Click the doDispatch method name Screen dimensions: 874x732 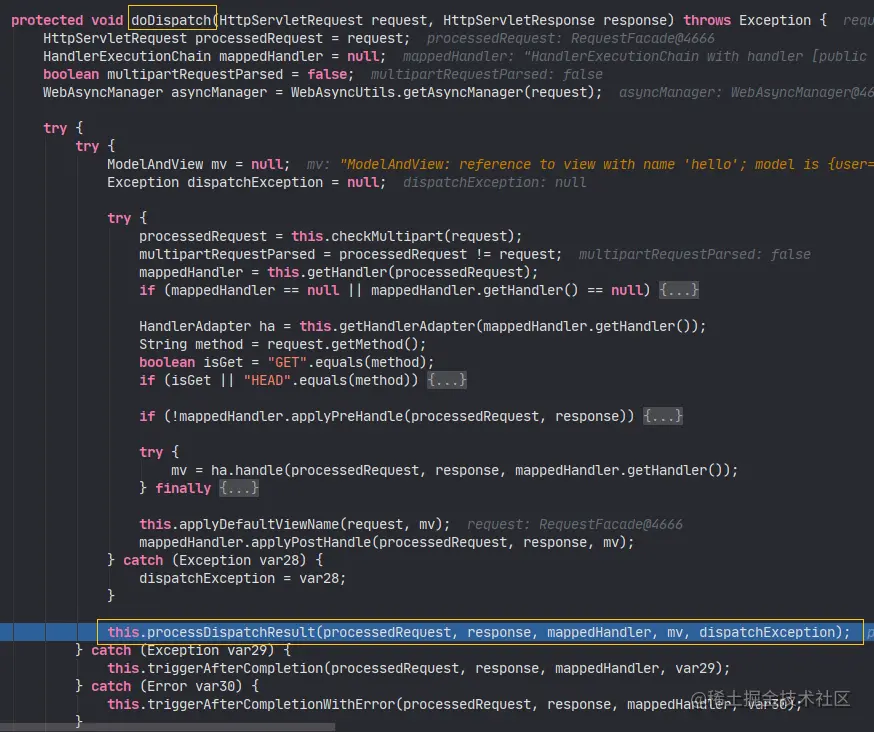(171, 20)
